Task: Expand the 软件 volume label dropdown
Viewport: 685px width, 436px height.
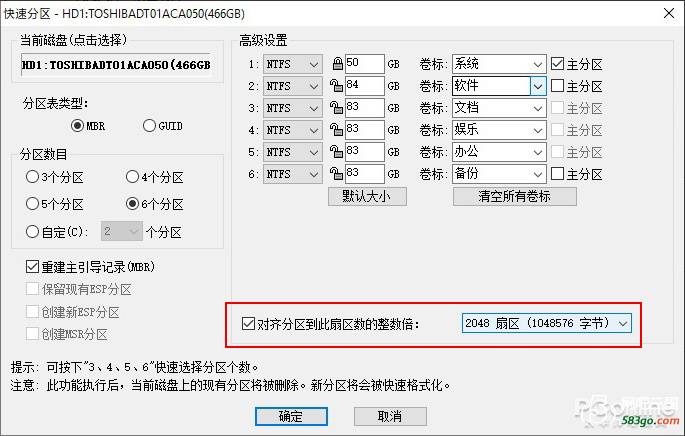Action: point(538,86)
